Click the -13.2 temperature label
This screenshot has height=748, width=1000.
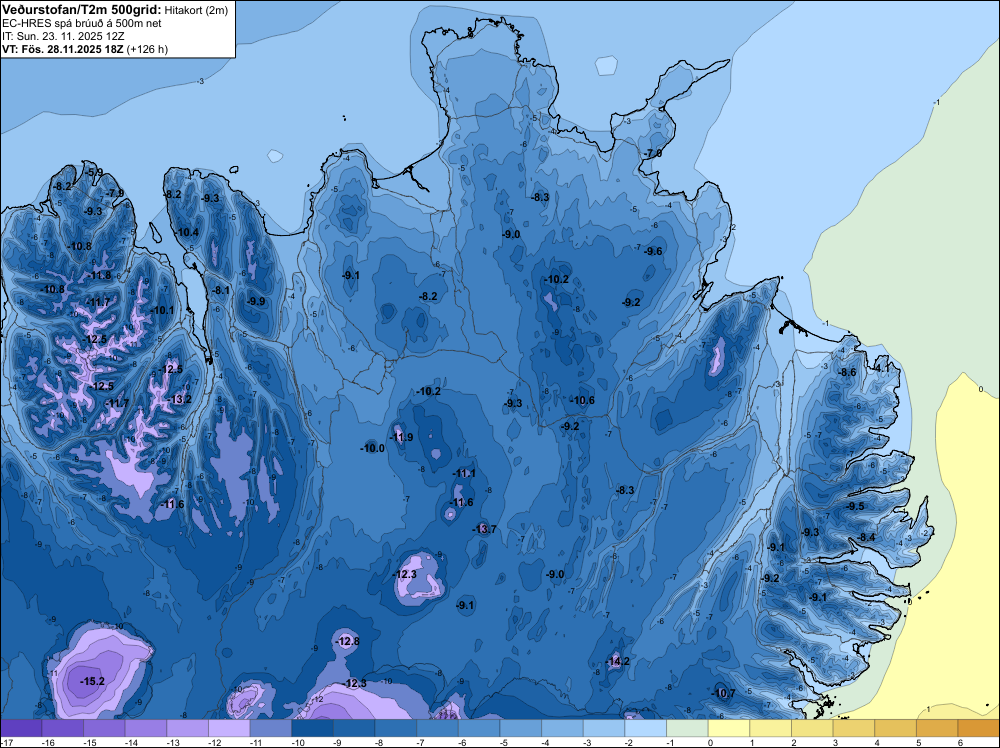179,399
